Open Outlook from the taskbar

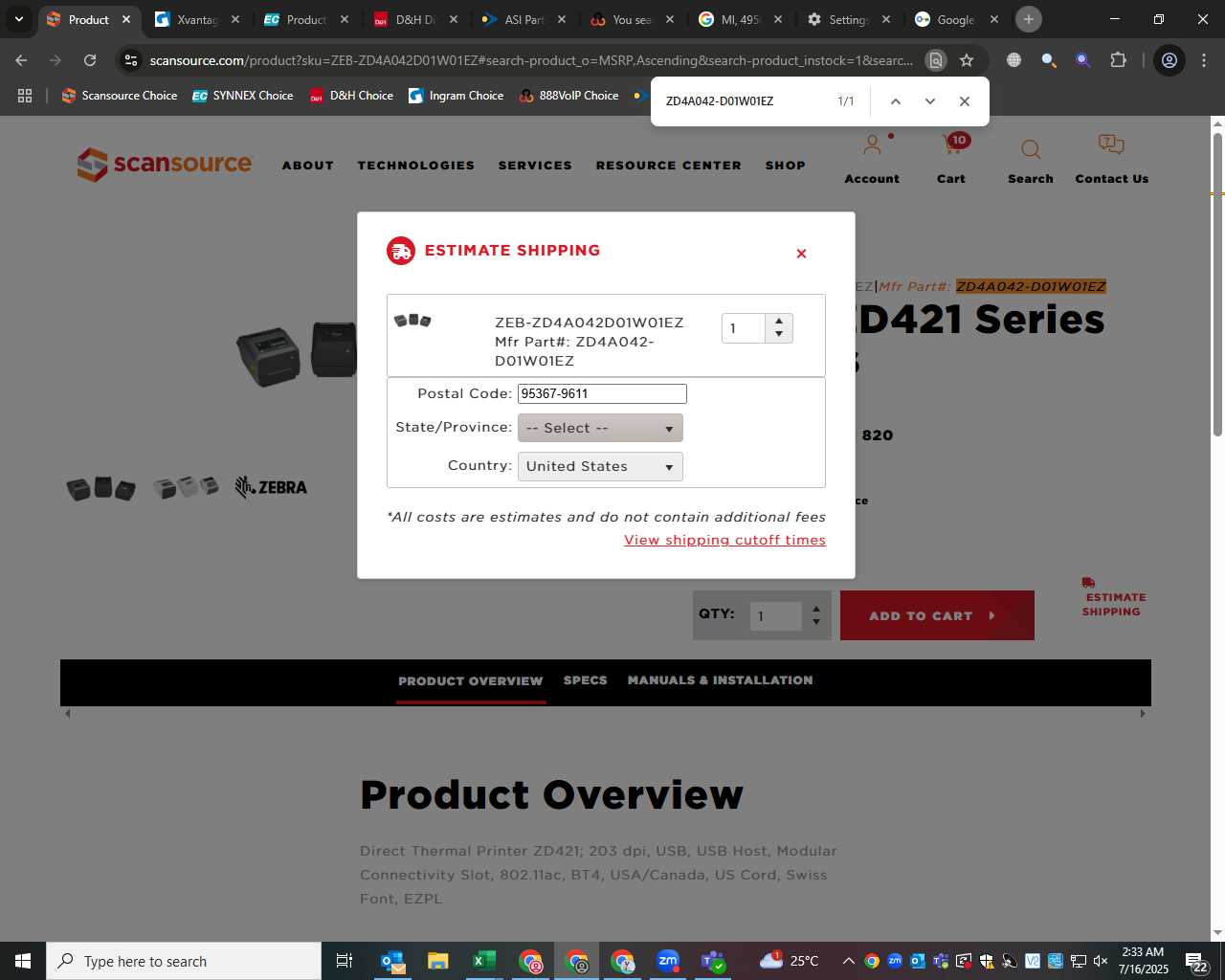point(392,961)
